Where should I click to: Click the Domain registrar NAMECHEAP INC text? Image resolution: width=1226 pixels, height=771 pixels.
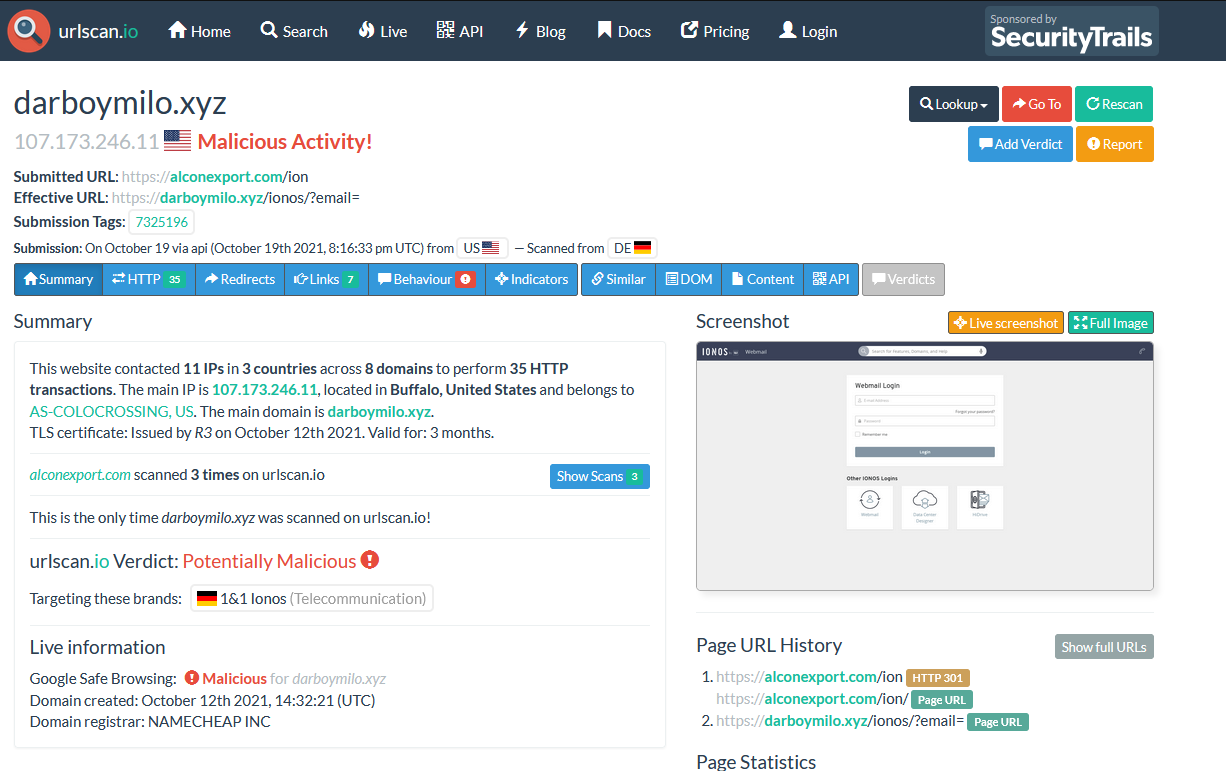pos(150,722)
